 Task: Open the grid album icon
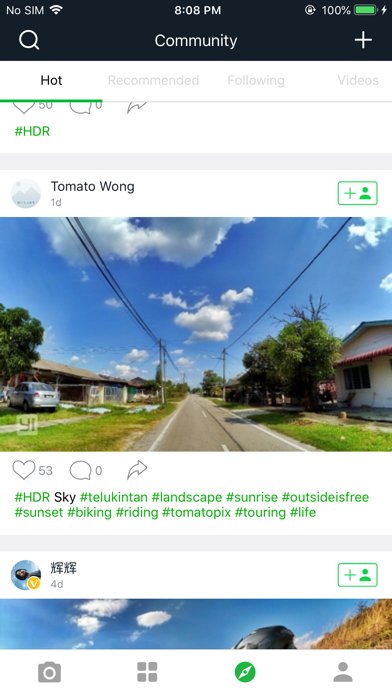147,672
